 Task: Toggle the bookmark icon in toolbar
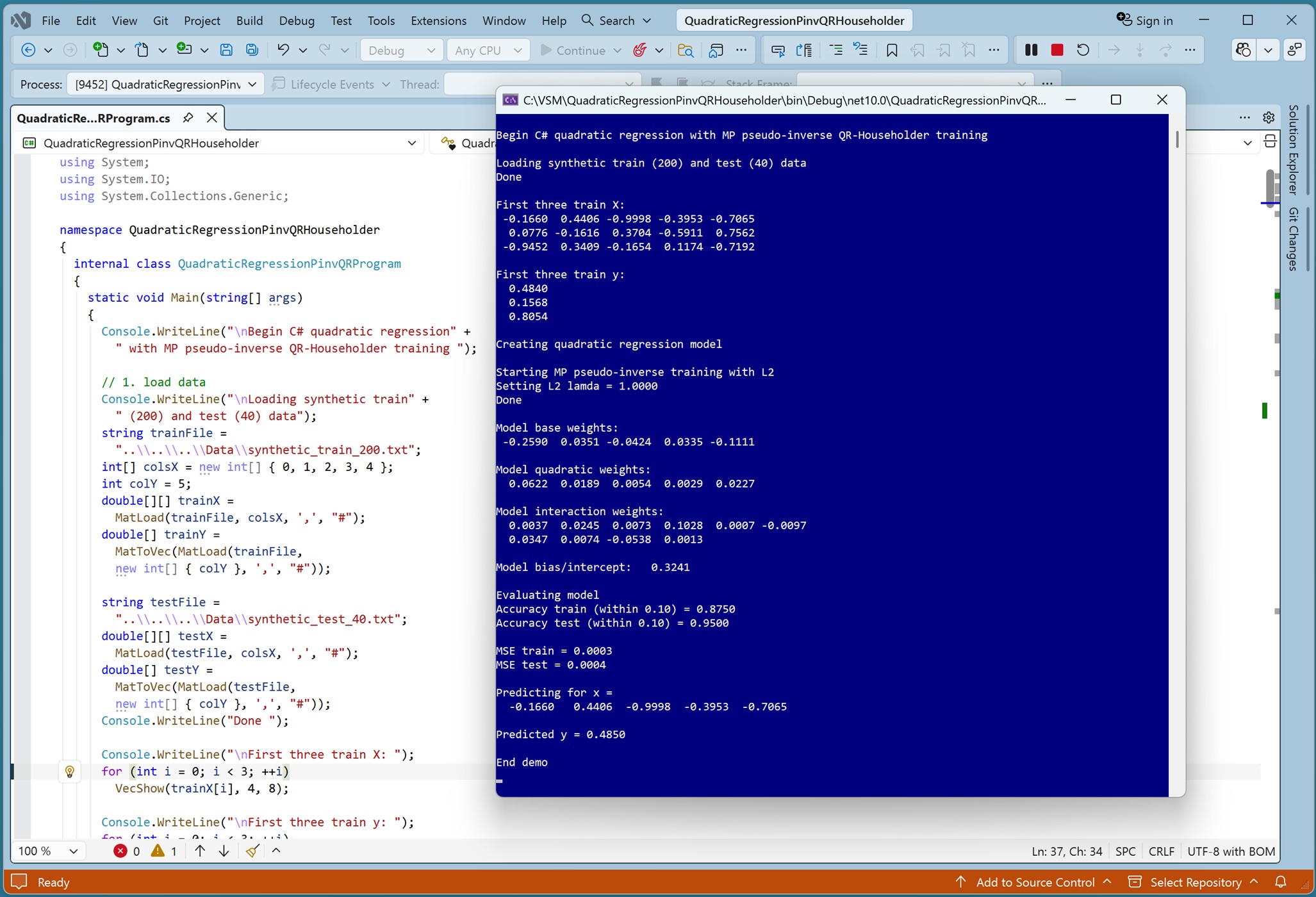point(891,50)
